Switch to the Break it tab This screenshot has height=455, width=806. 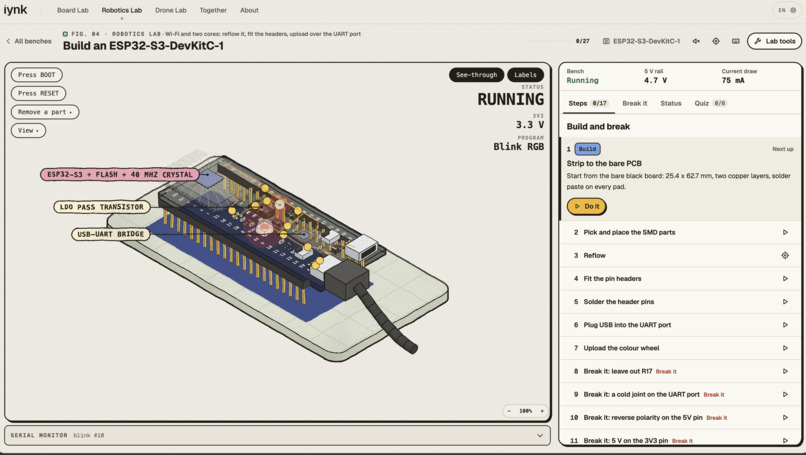(x=635, y=103)
